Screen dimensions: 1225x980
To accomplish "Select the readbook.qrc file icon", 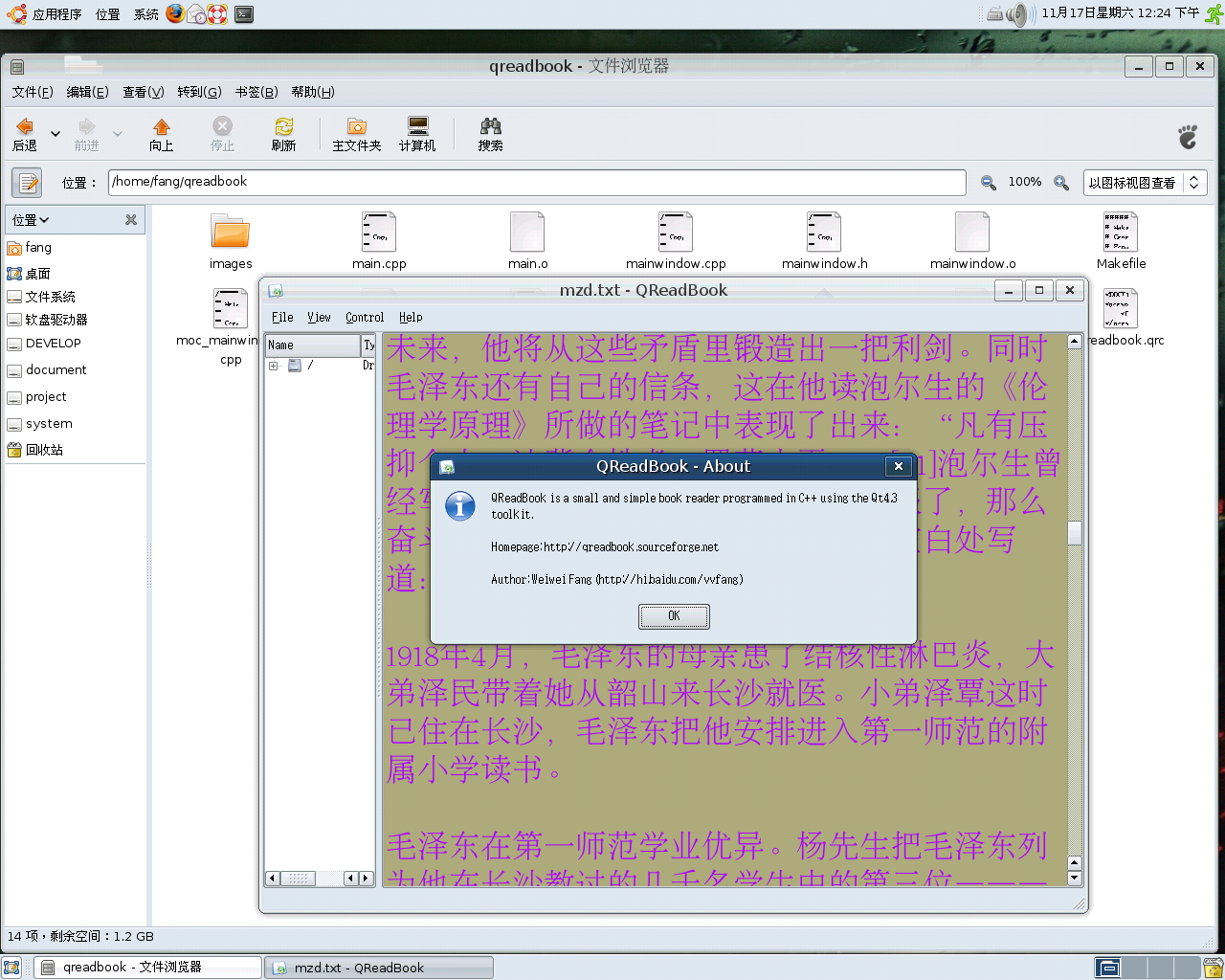I will click(x=1121, y=308).
